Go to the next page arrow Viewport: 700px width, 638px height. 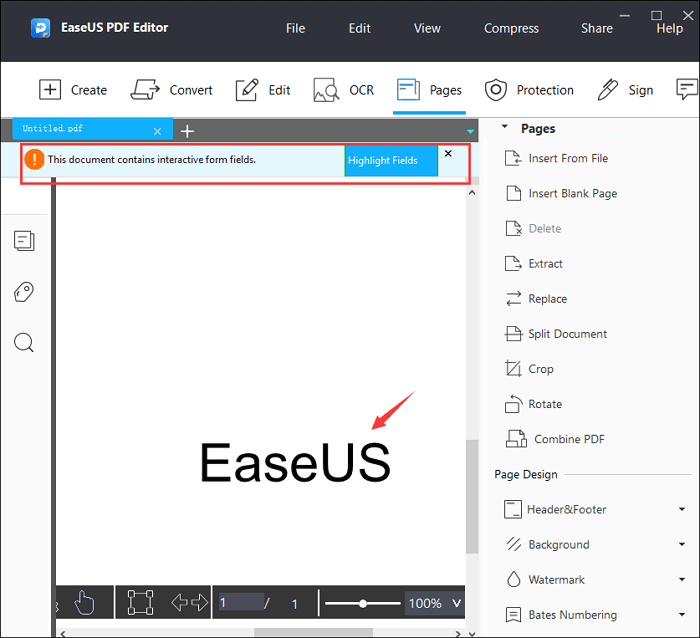click(x=200, y=603)
